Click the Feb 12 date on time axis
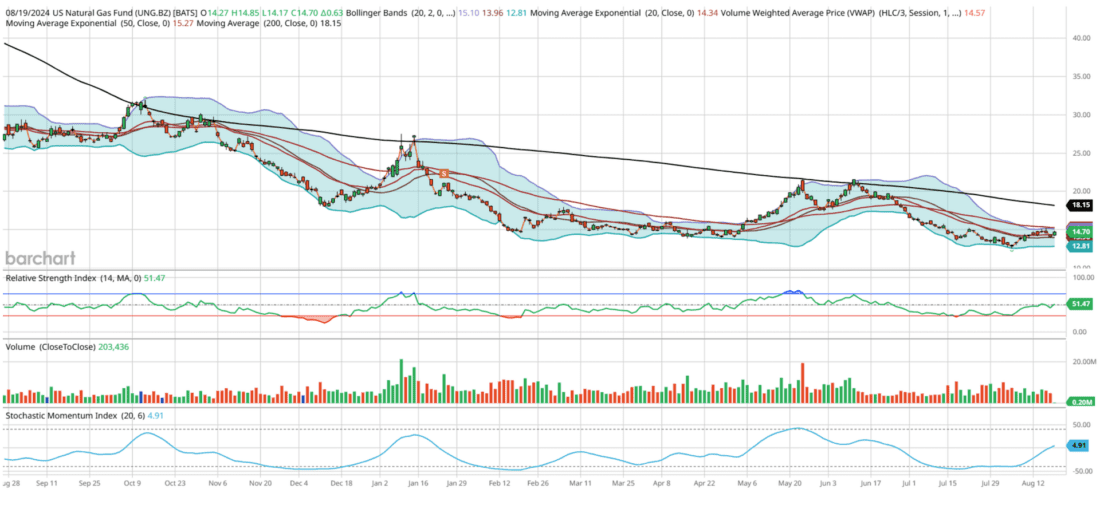The image size is (1100, 505). coord(499,483)
